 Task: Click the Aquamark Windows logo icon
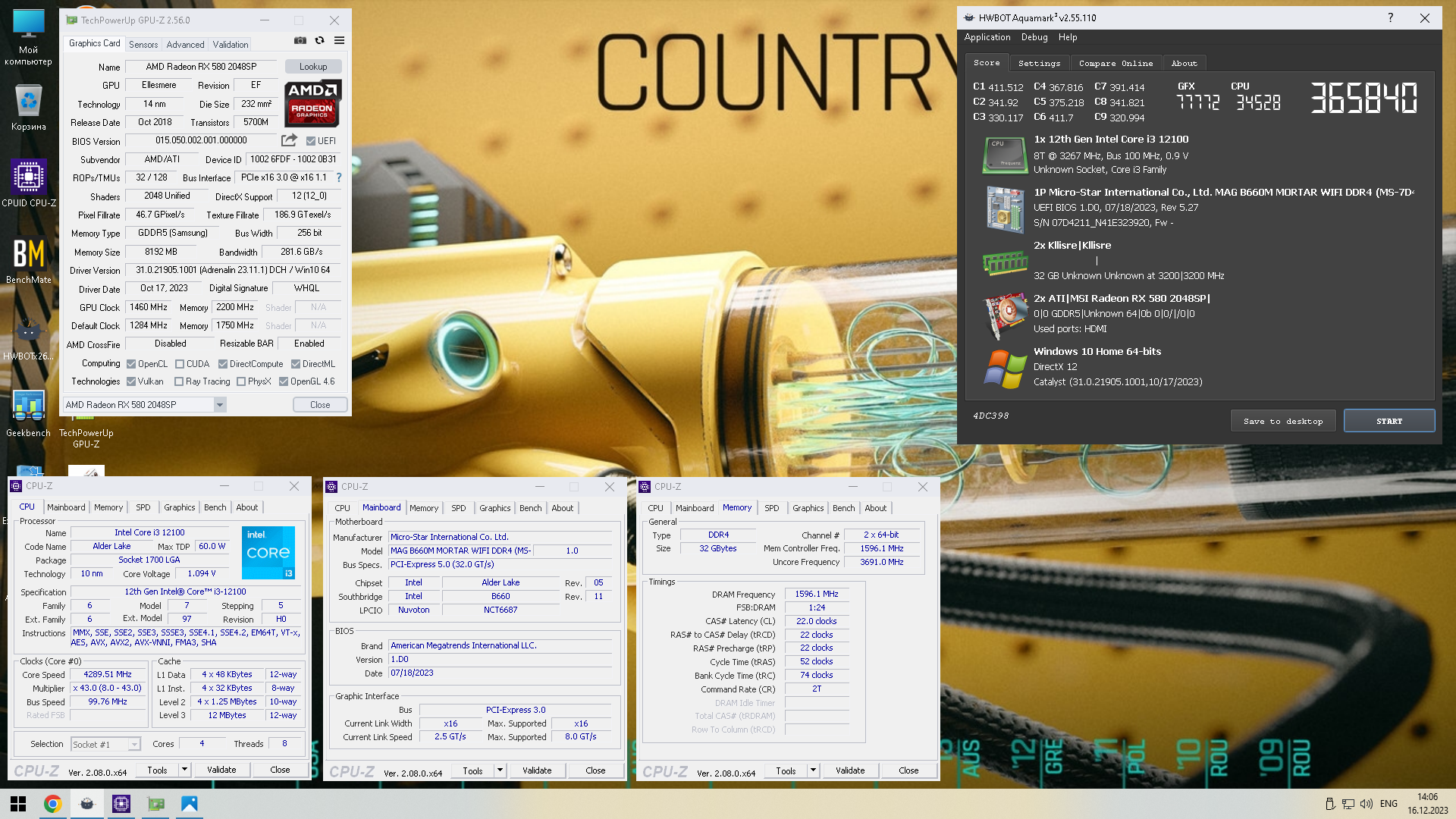coord(1005,369)
